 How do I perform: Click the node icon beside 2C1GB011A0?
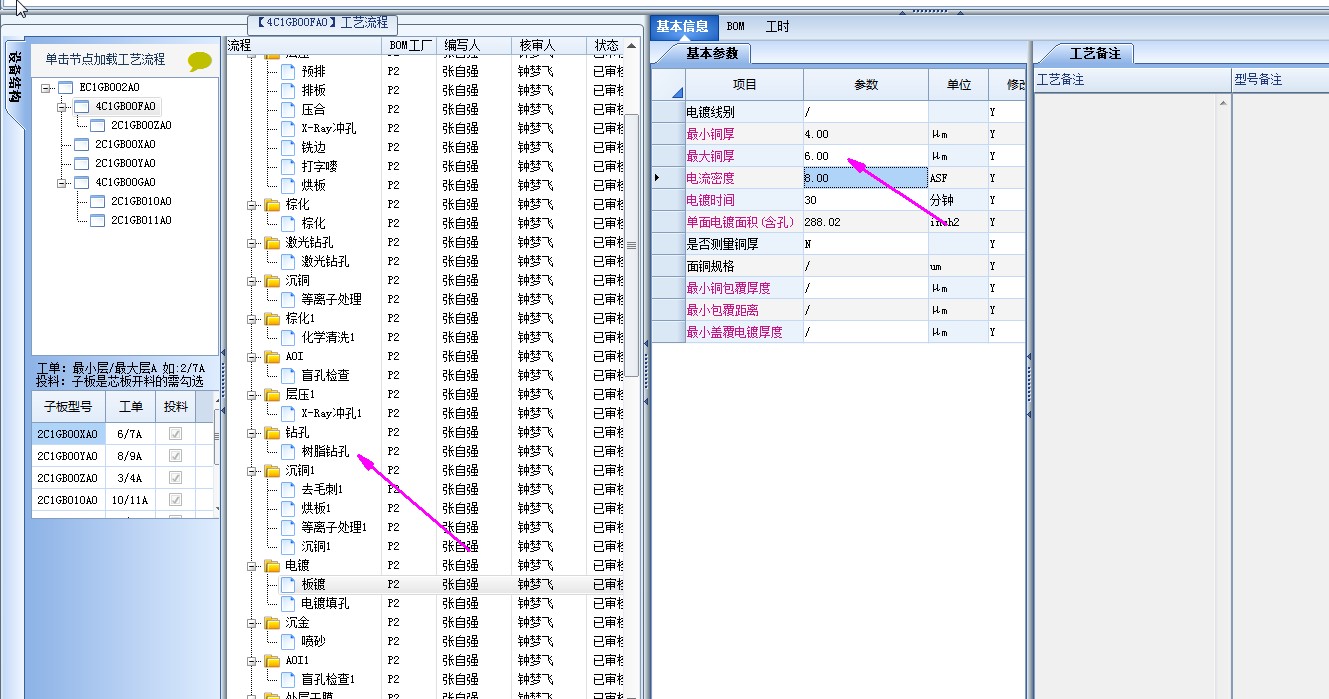98,220
